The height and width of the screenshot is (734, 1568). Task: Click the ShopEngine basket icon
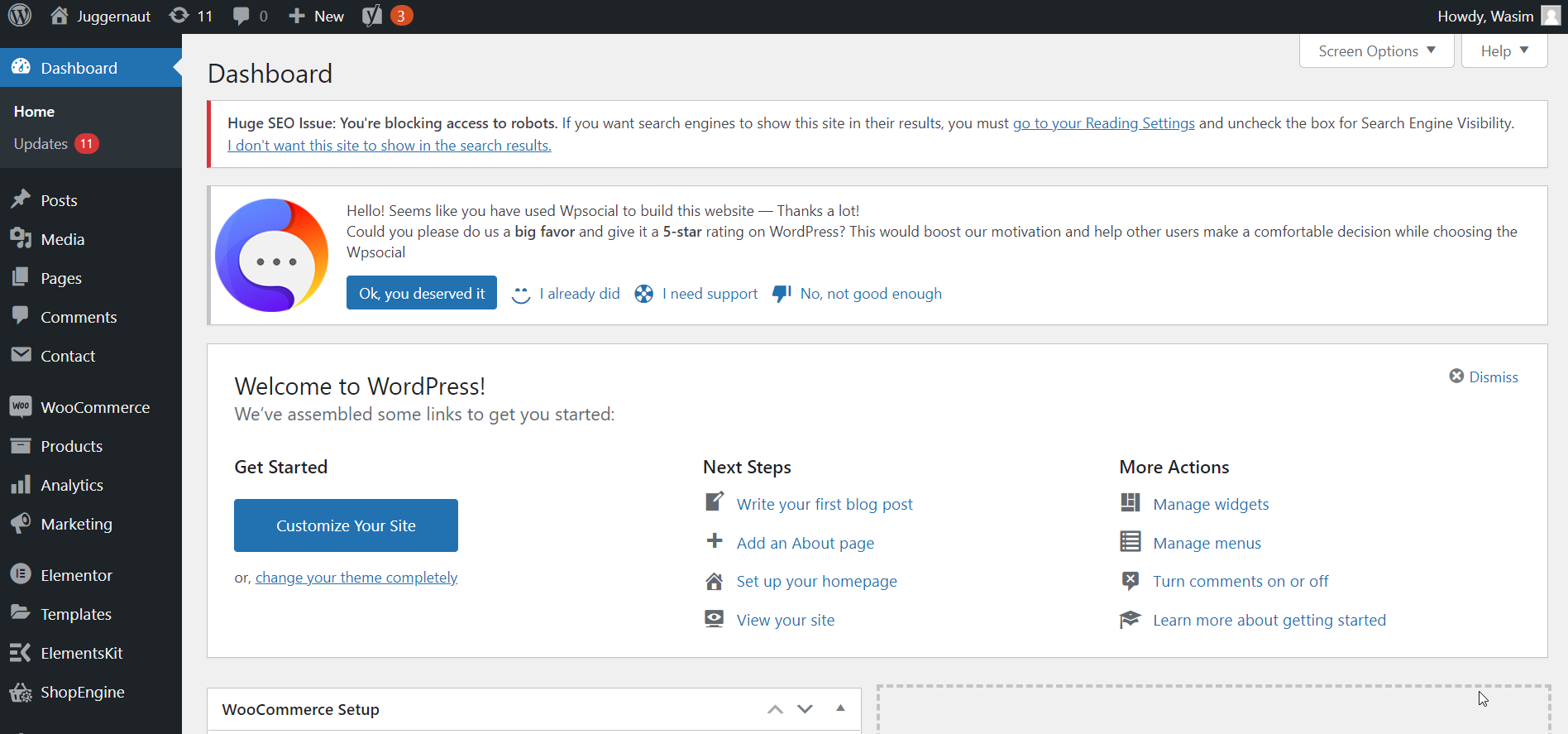pyautogui.click(x=21, y=692)
